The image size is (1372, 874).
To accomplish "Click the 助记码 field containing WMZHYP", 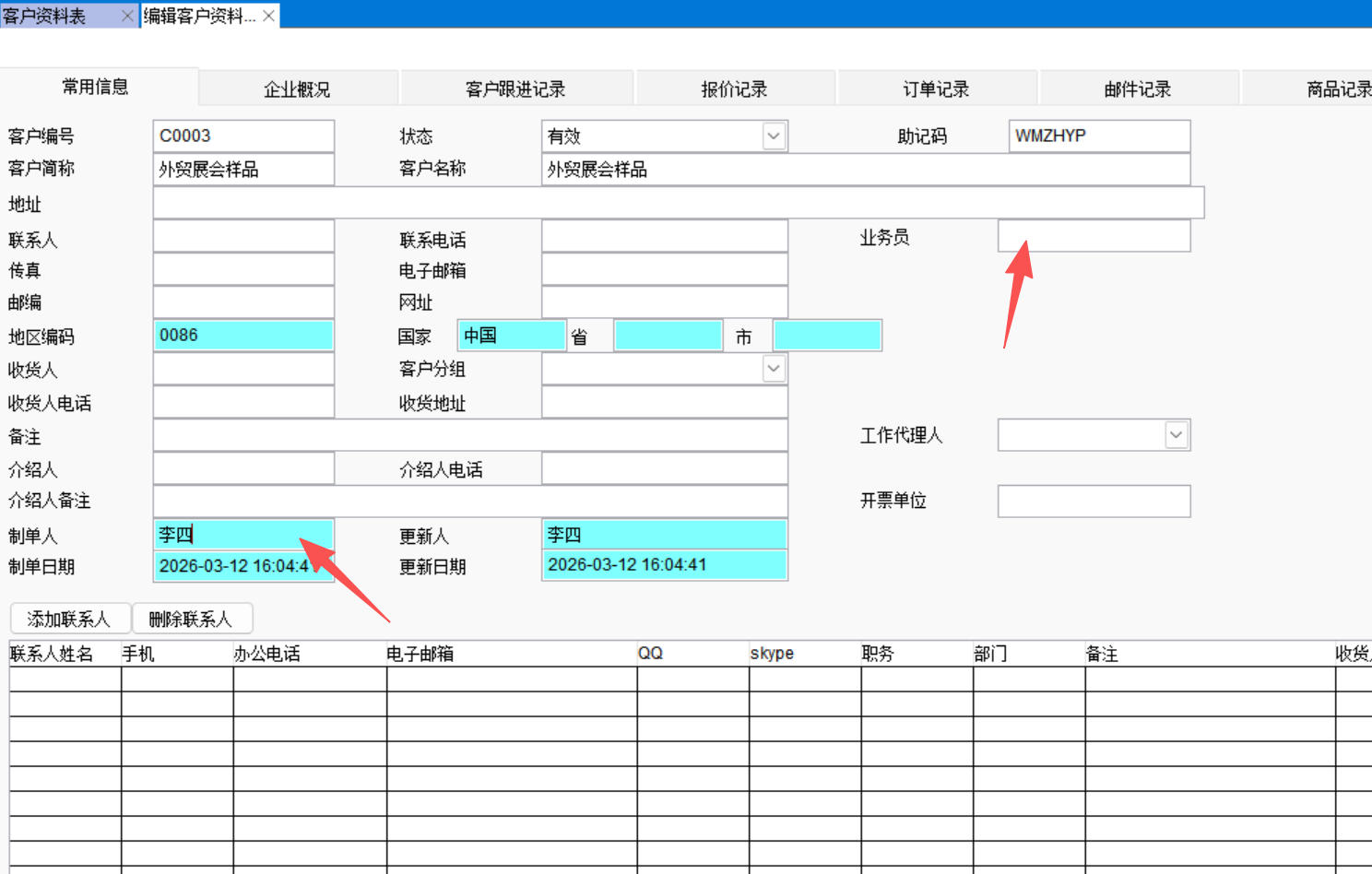I will pos(1099,136).
